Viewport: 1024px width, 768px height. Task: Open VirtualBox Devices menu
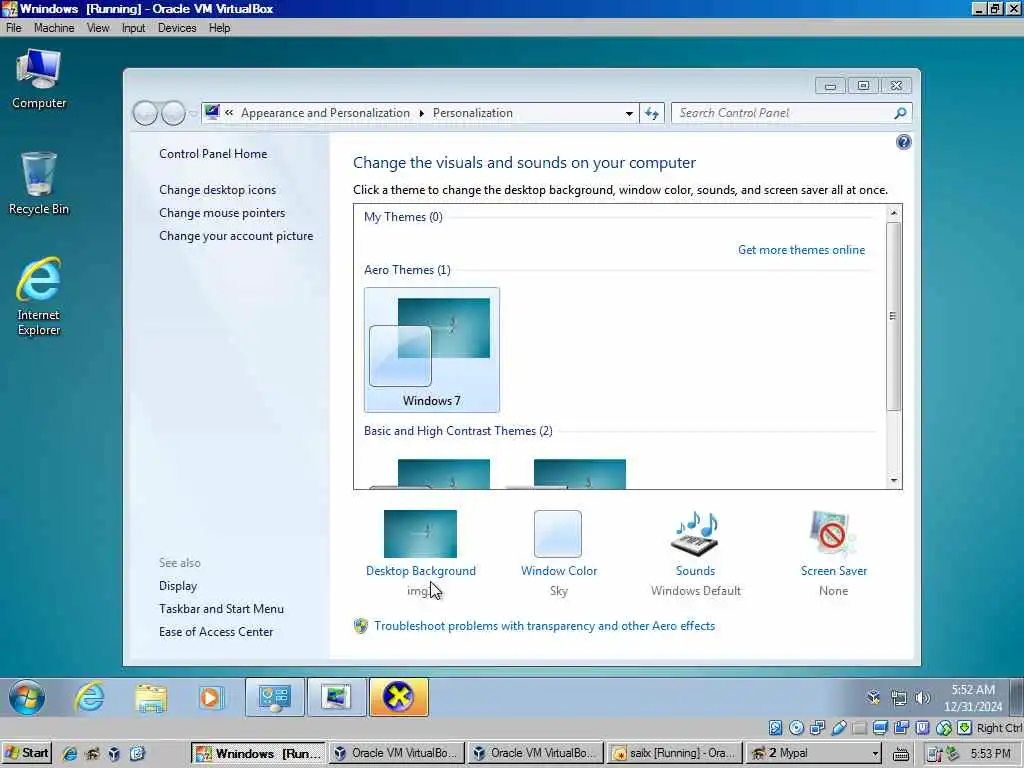177,28
